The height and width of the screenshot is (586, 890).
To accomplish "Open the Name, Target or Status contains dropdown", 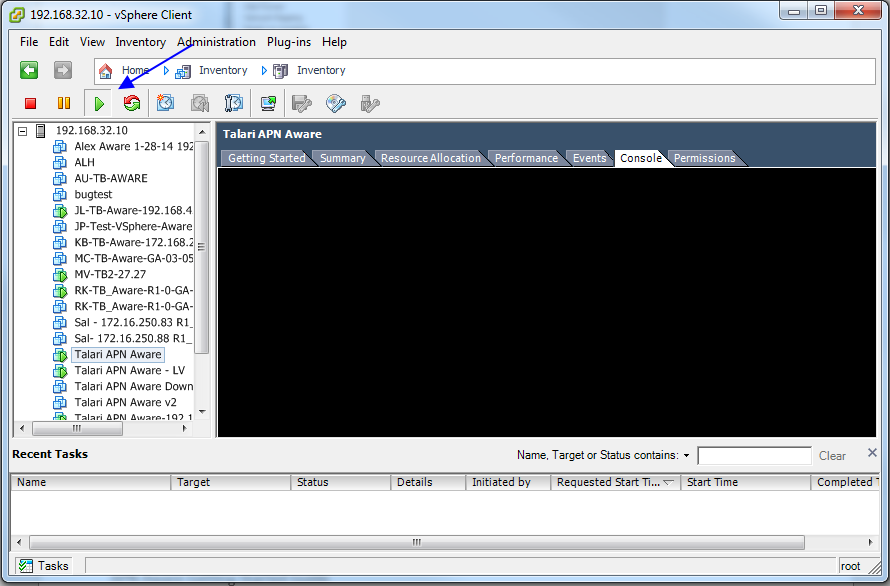I will click(686, 455).
